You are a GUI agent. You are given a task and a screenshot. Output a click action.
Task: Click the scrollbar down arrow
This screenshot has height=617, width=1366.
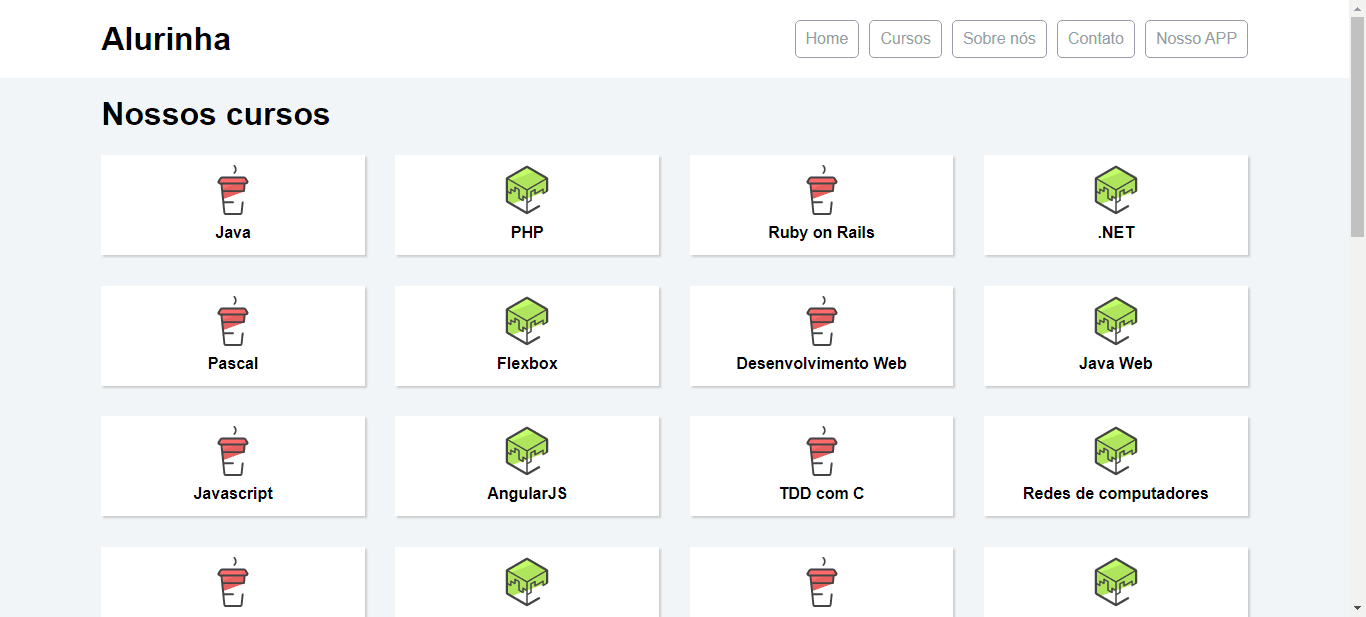click(x=1357, y=608)
